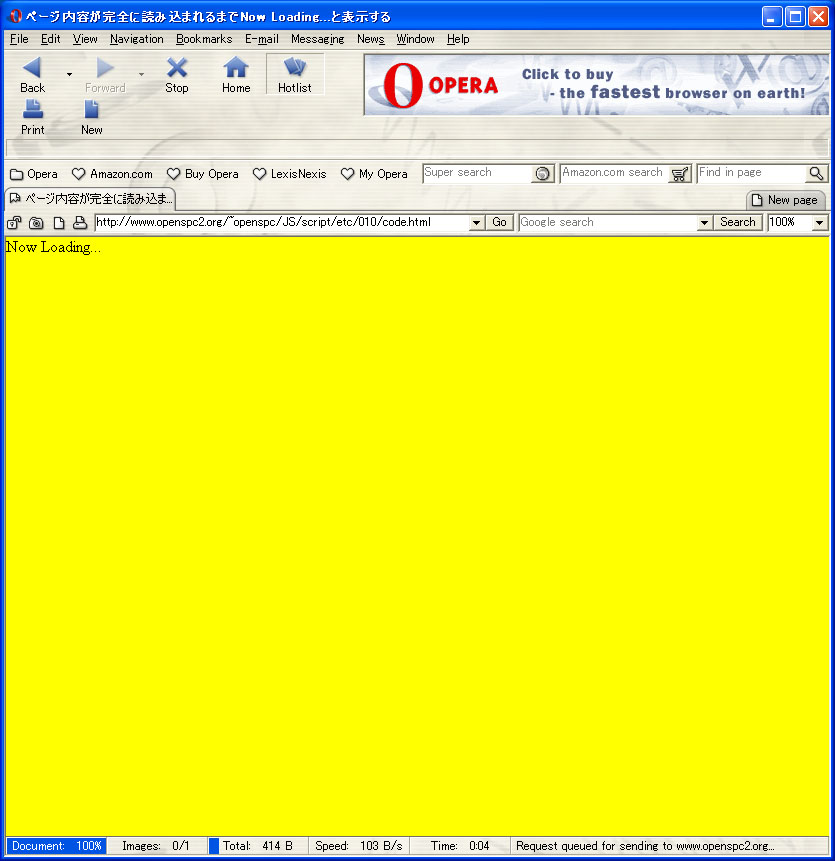Expand the address URL dropdown
This screenshot has height=861, width=835.
[x=477, y=222]
